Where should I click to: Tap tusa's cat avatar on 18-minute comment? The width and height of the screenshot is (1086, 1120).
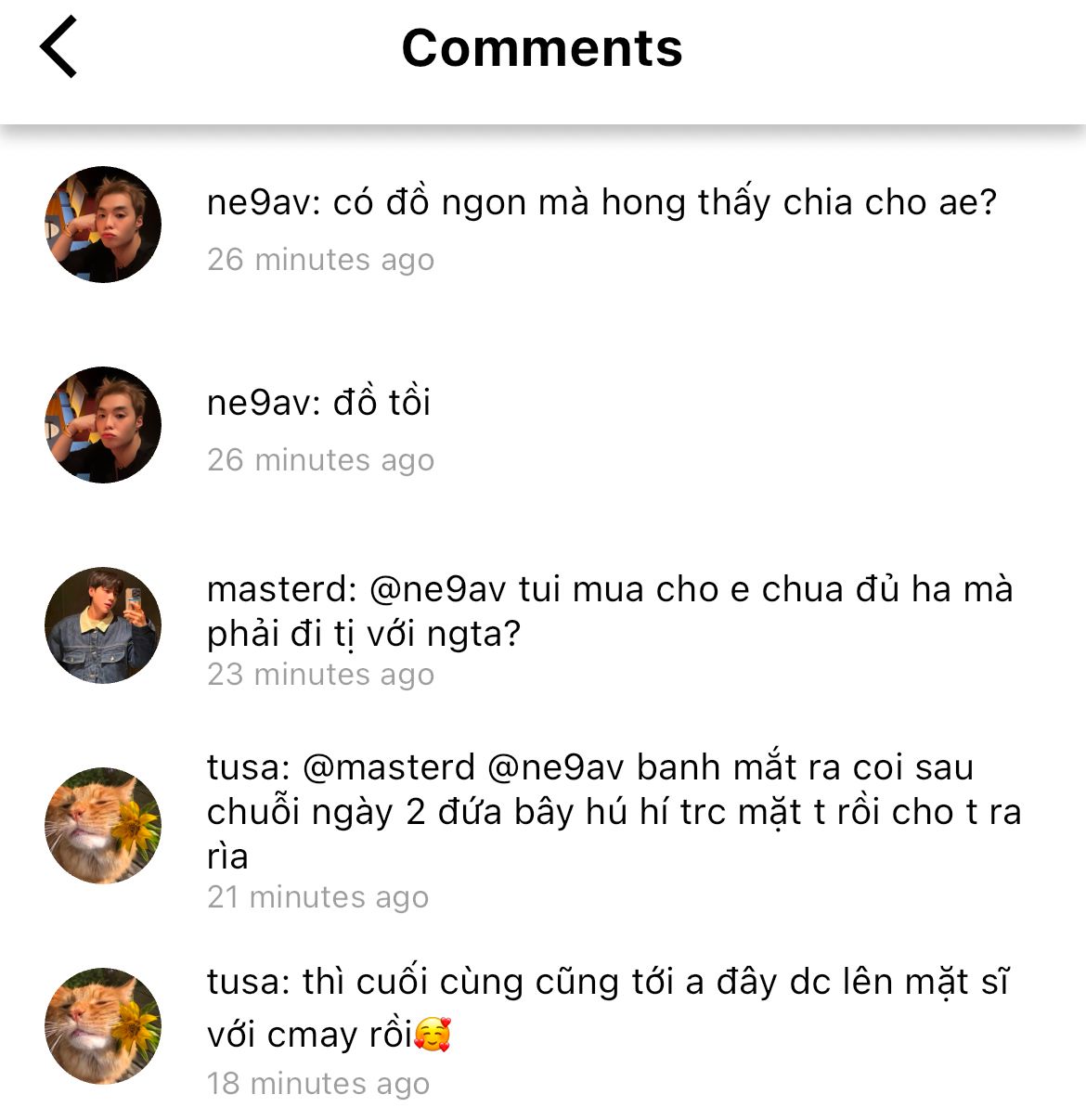pyautogui.click(x=103, y=1026)
